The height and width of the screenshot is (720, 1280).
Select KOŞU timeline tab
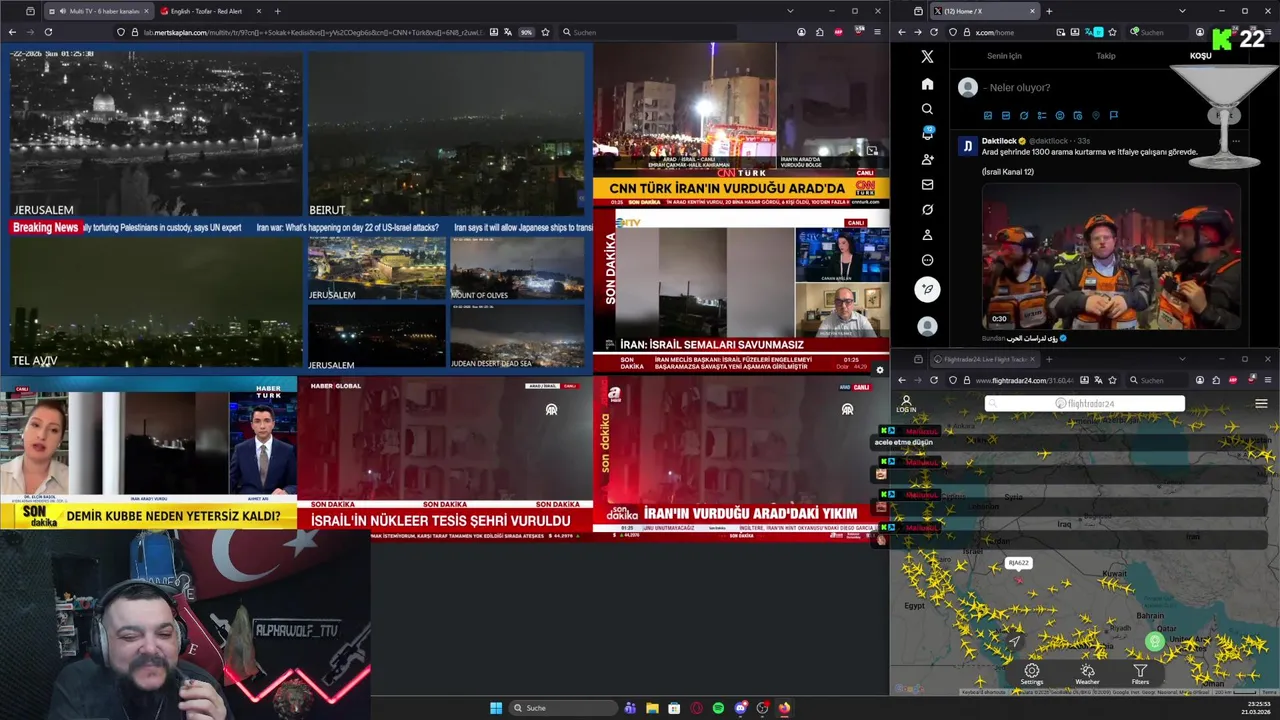[x=1200, y=56]
